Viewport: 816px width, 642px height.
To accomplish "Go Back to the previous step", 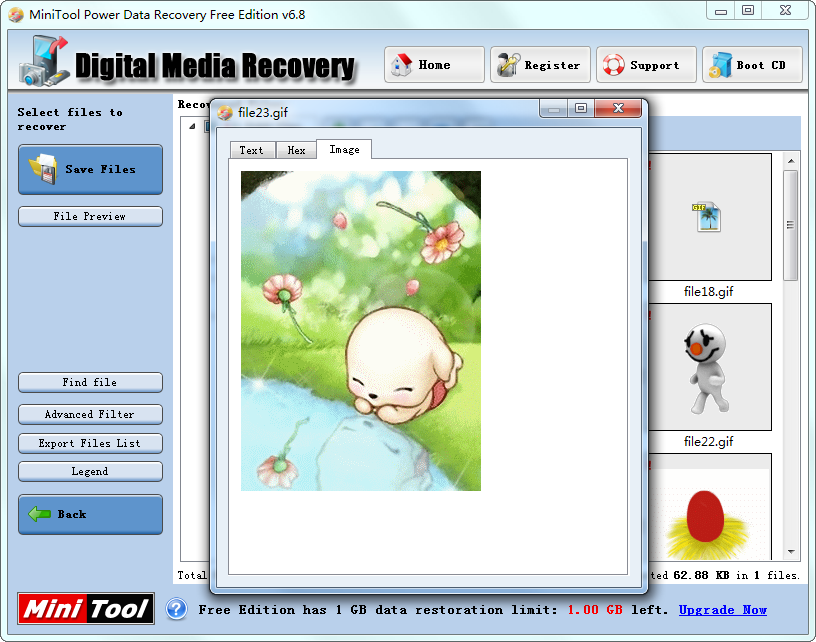I will coord(91,515).
